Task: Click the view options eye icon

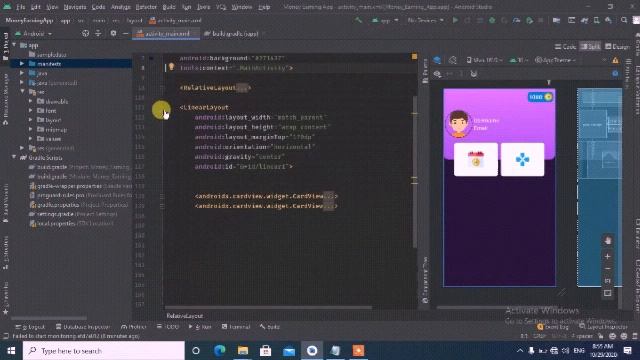Action: 437,74
